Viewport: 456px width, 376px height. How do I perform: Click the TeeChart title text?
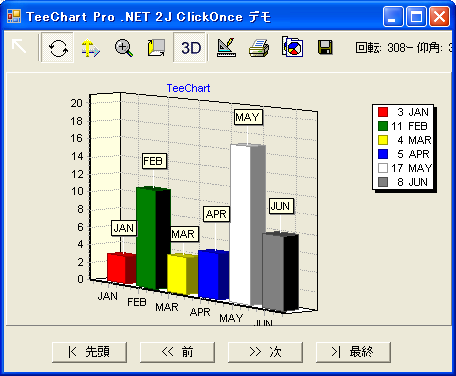tap(188, 88)
